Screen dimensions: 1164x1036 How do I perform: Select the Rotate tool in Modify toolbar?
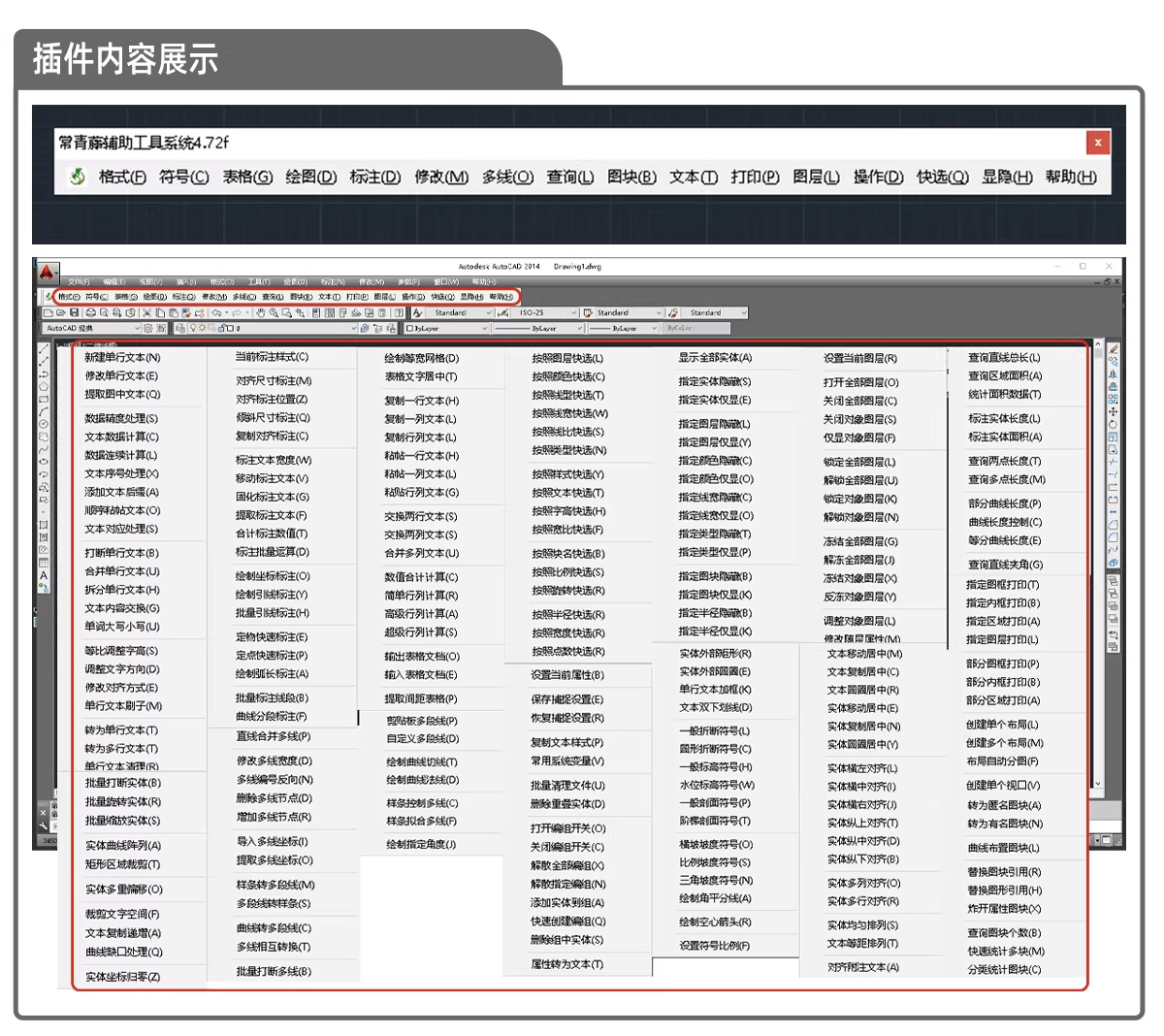coord(1114,425)
